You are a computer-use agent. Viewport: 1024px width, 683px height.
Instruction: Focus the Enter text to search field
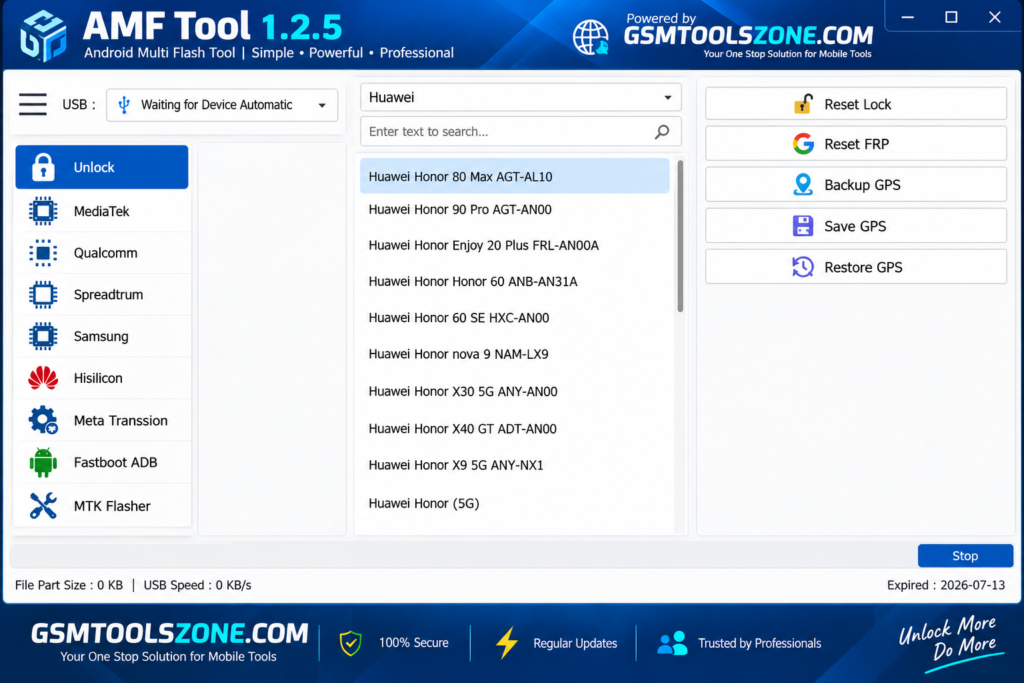[x=520, y=132]
